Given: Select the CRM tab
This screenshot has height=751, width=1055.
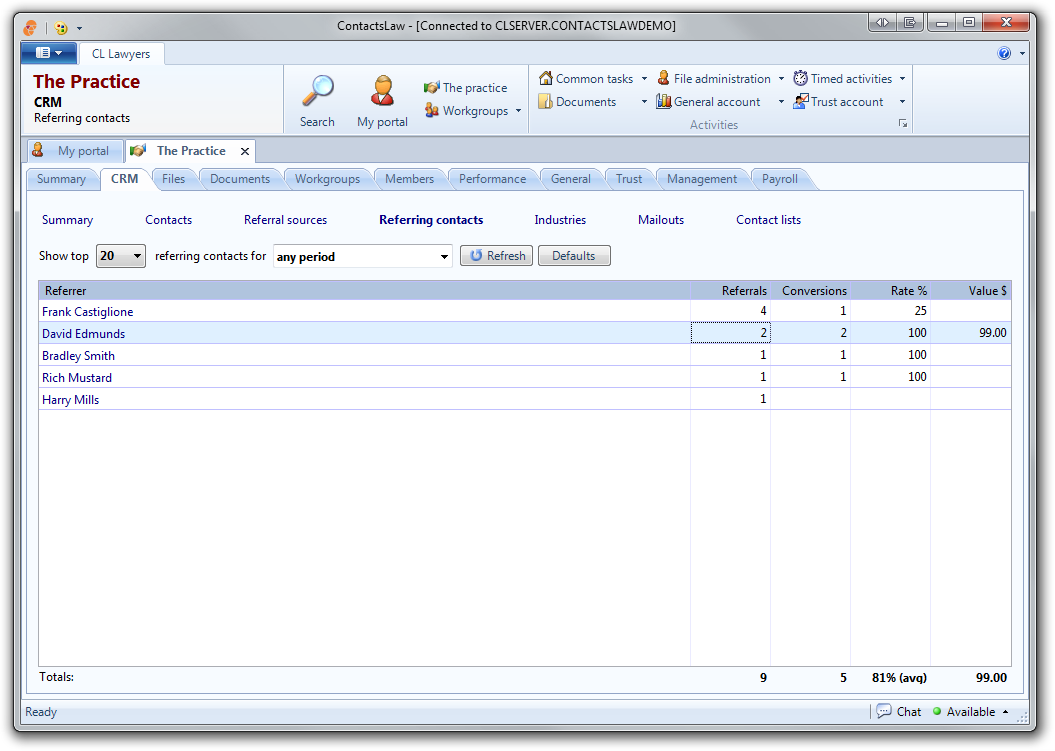Looking at the screenshot, I should tap(124, 179).
